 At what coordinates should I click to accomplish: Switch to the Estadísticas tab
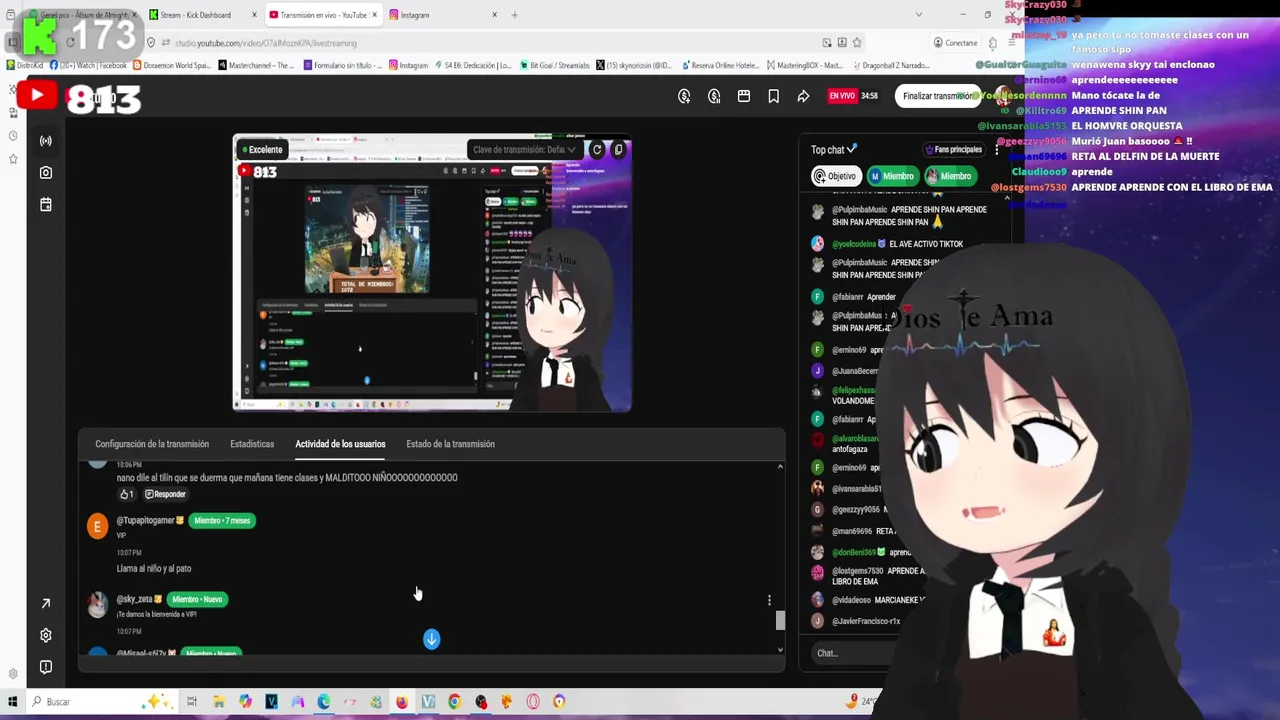[x=252, y=444]
